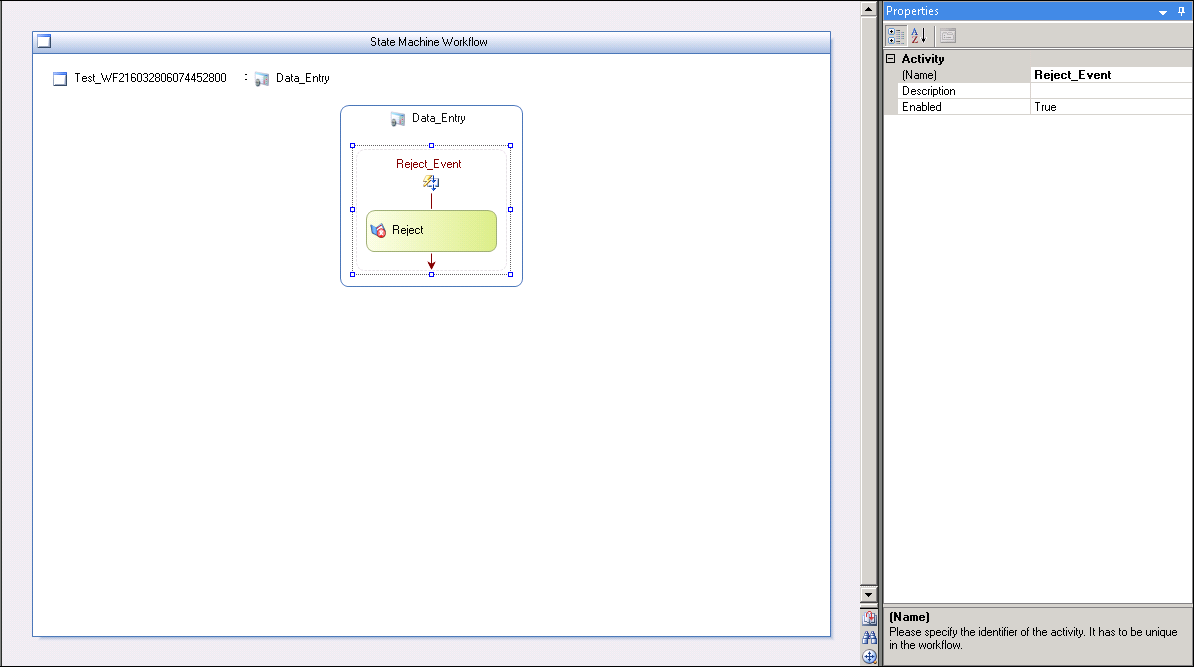Sort properties alphabetically with the A-Z button
The width and height of the screenshot is (1194, 667).
[918, 36]
